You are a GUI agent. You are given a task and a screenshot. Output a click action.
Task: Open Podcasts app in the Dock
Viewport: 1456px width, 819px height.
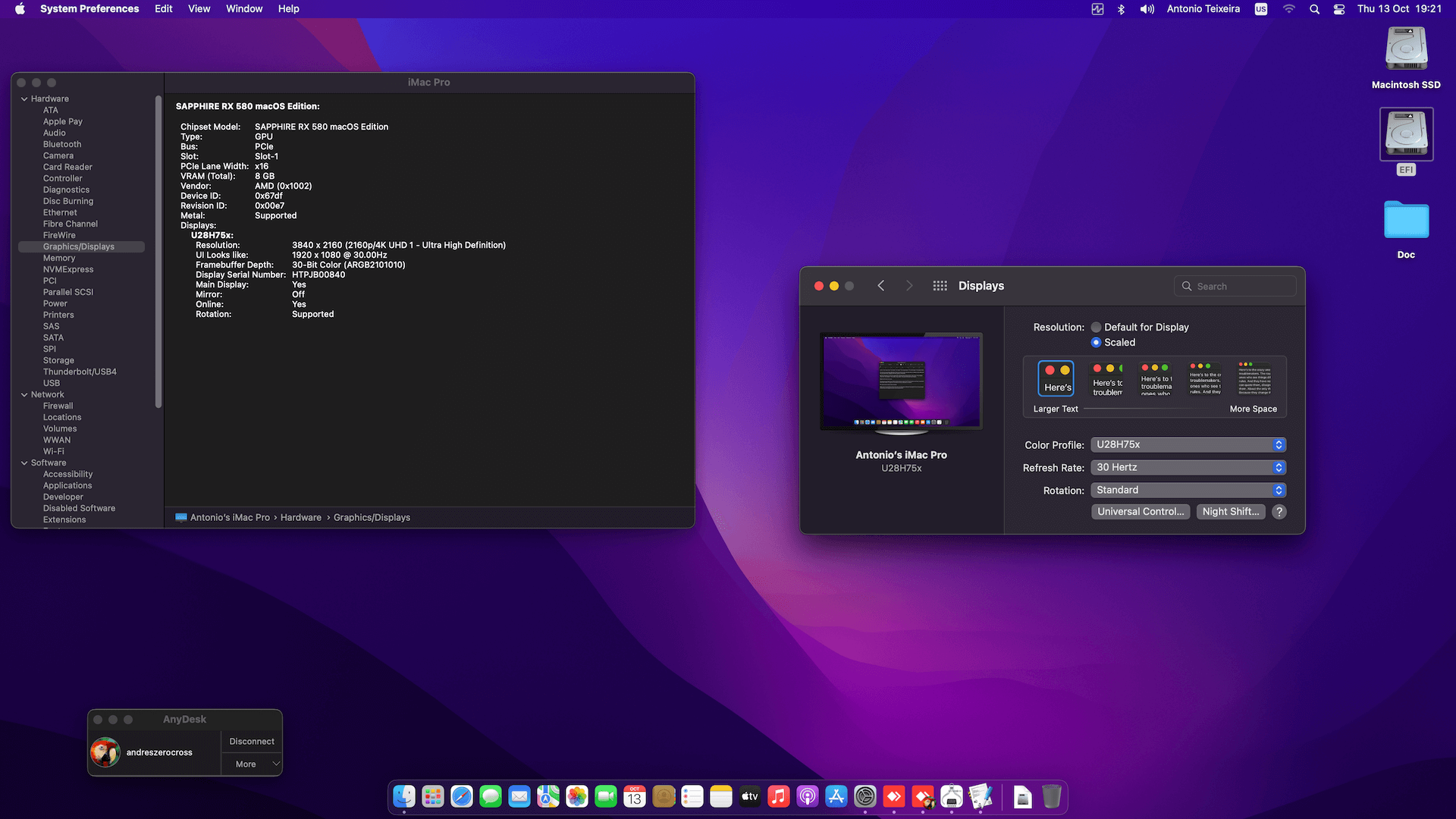(x=808, y=796)
